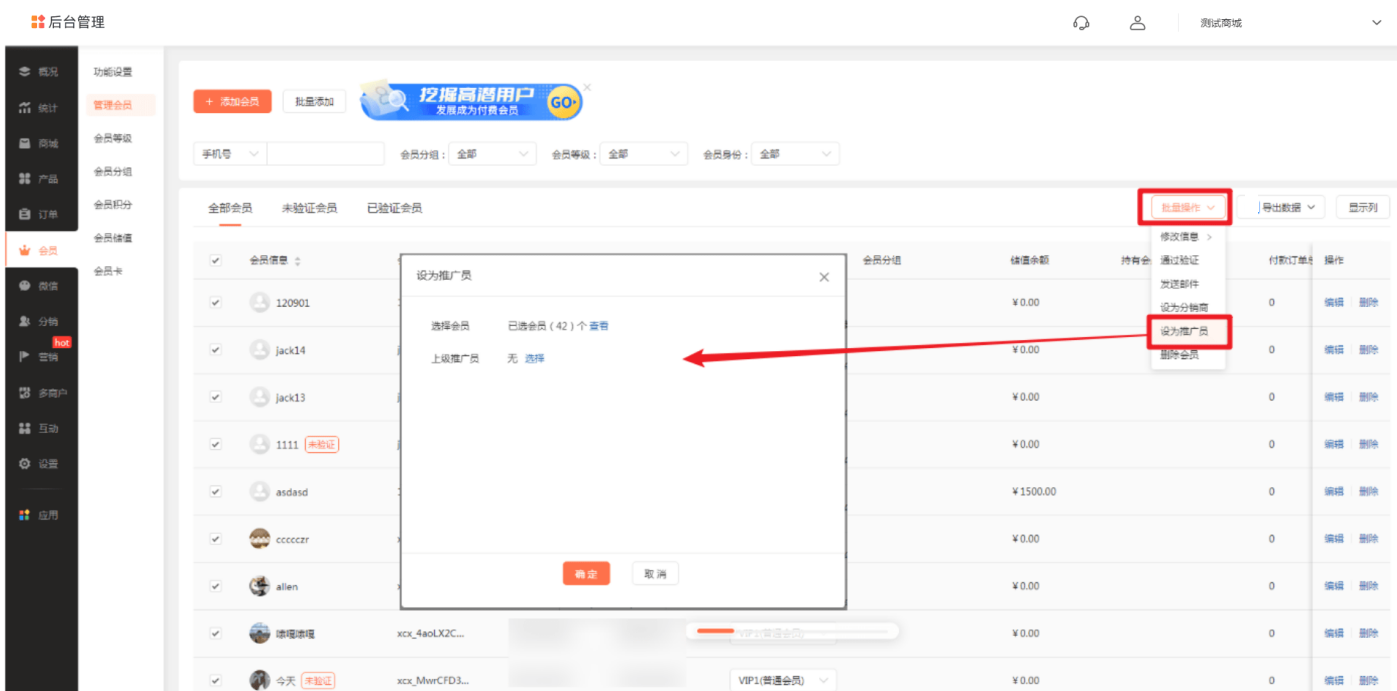1397x691 pixels.
Task: Open 应用 apps sidebar section
Action: click(x=39, y=515)
